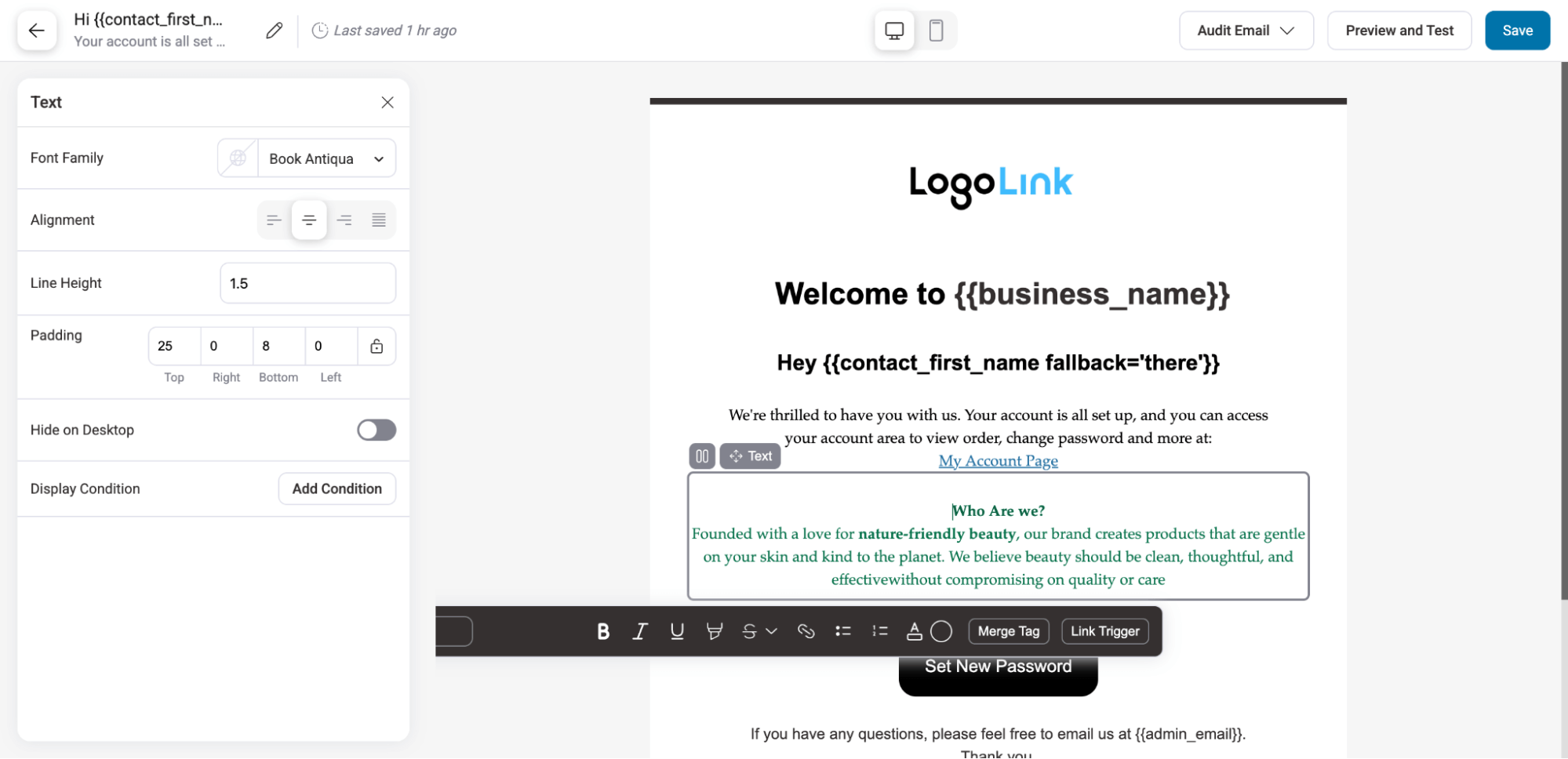Open the My Account Page link
This screenshot has width=1568, height=759.
(998, 460)
